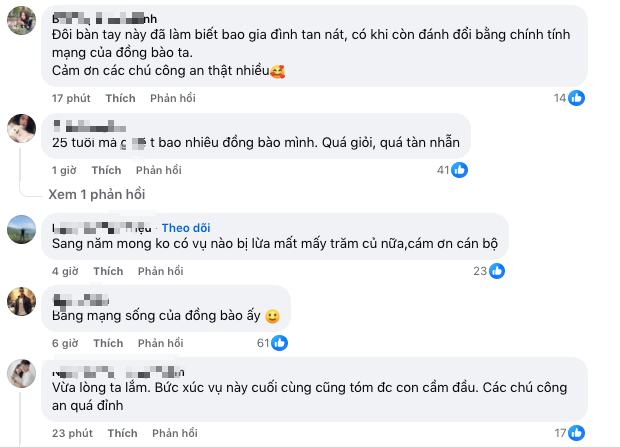This screenshot has width=620, height=447.
Task: Open the '4 giờ' comment timestamp link
Action: (65, 271)
